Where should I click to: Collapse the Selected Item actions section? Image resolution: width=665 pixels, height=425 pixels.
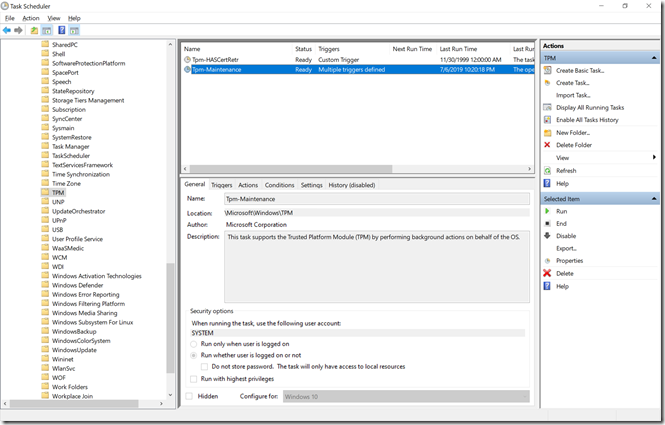point(657,198)
